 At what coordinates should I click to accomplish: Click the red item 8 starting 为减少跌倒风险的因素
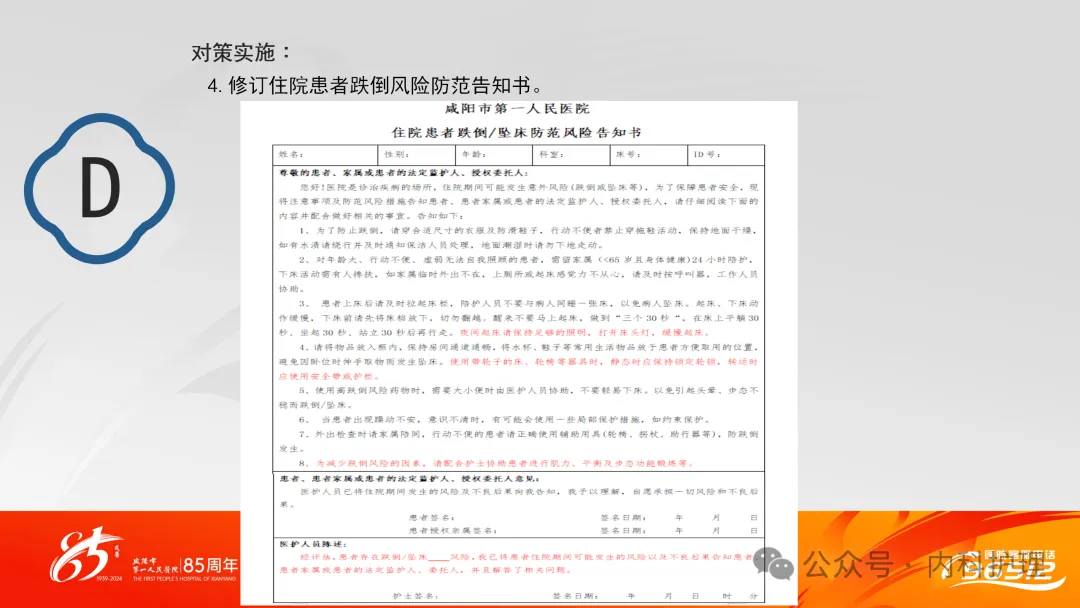[x=497, y=463]
